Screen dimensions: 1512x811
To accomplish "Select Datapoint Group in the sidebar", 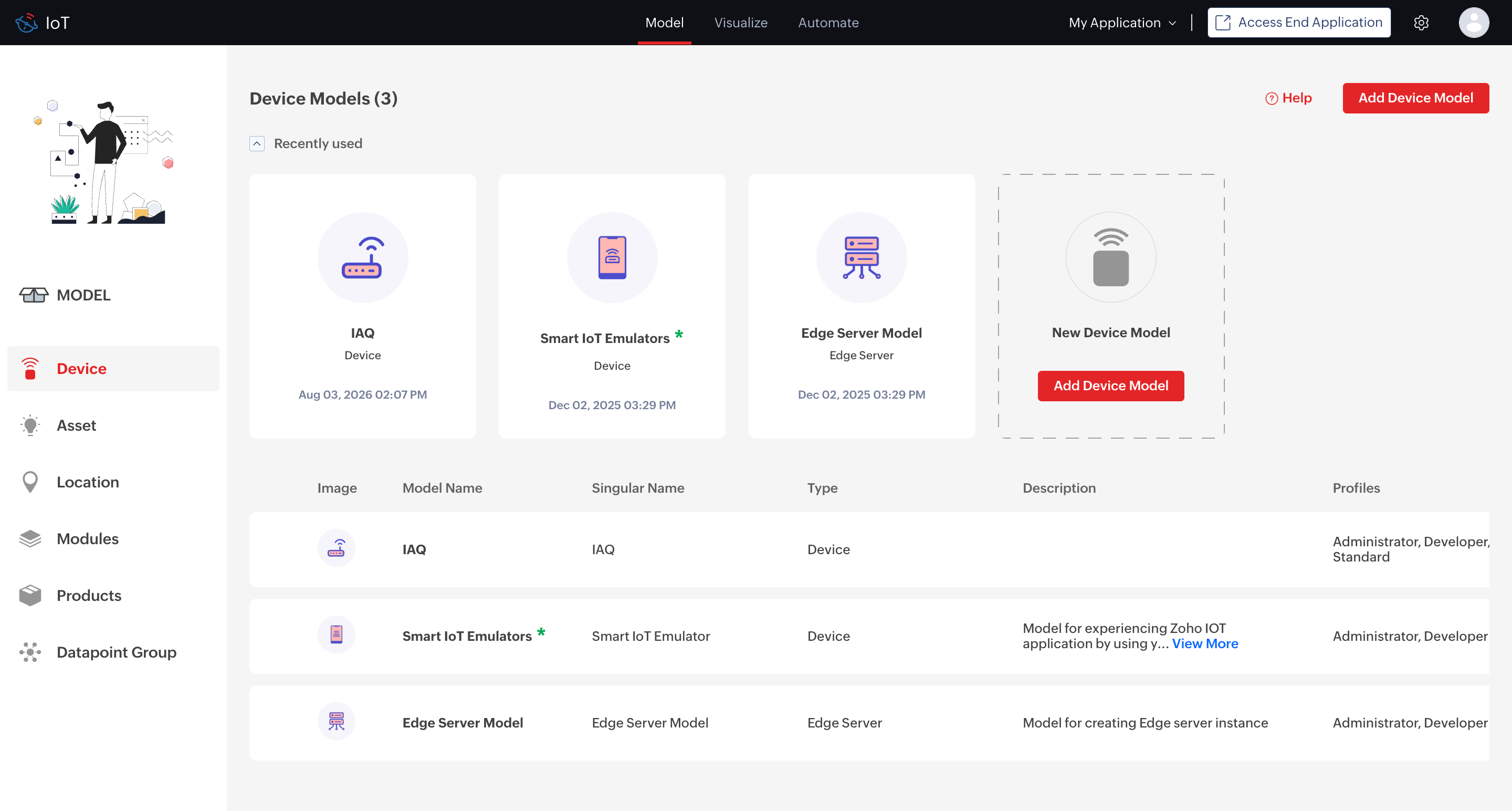I will (113, 652).
